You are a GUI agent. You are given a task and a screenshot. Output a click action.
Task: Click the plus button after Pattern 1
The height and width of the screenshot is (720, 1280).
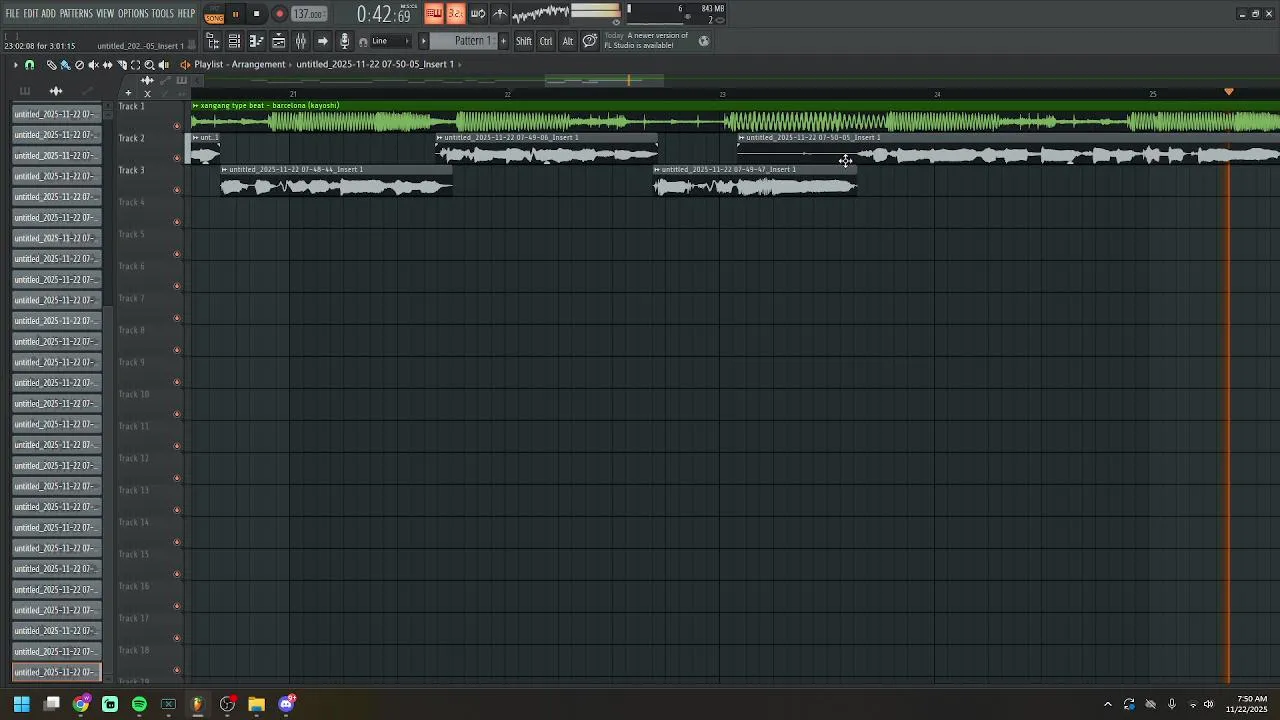[x=503, y=41]
